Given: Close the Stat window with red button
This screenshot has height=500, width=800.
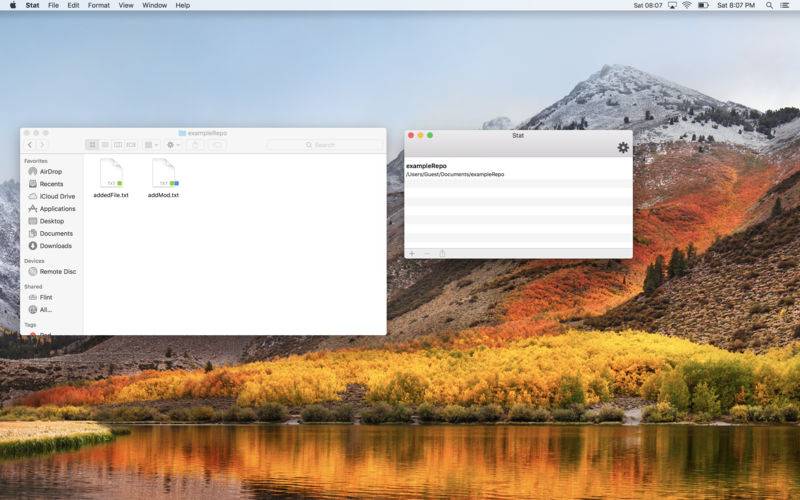Looking at the screenshot, I should click(411, 135).
